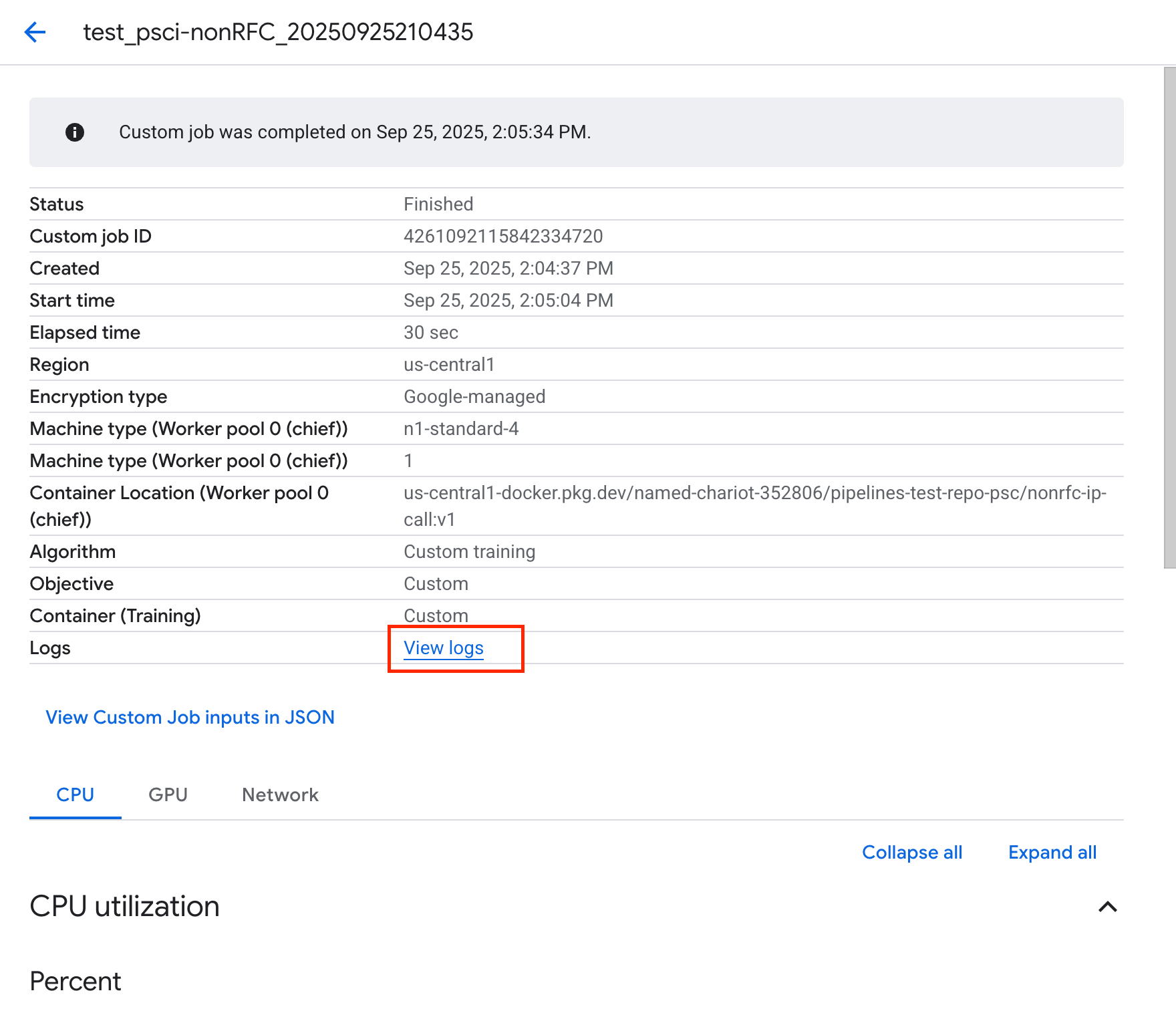The height and width of the screenshot is (1017, 1176).
Task: Click the n1-standard-4 machine type value
Action: click(x=461, y=429)
